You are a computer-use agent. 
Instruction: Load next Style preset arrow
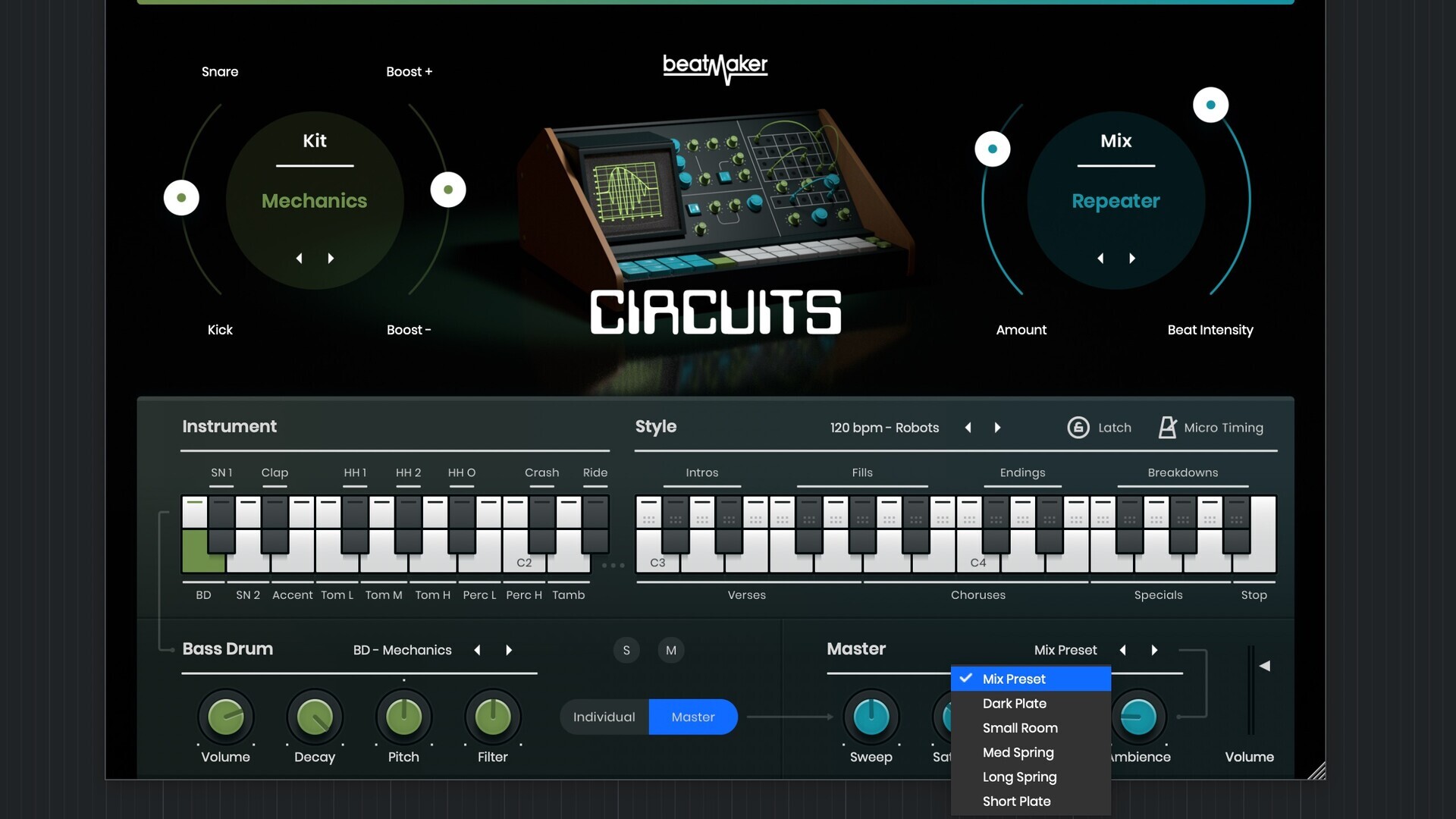tap(997, 428)
